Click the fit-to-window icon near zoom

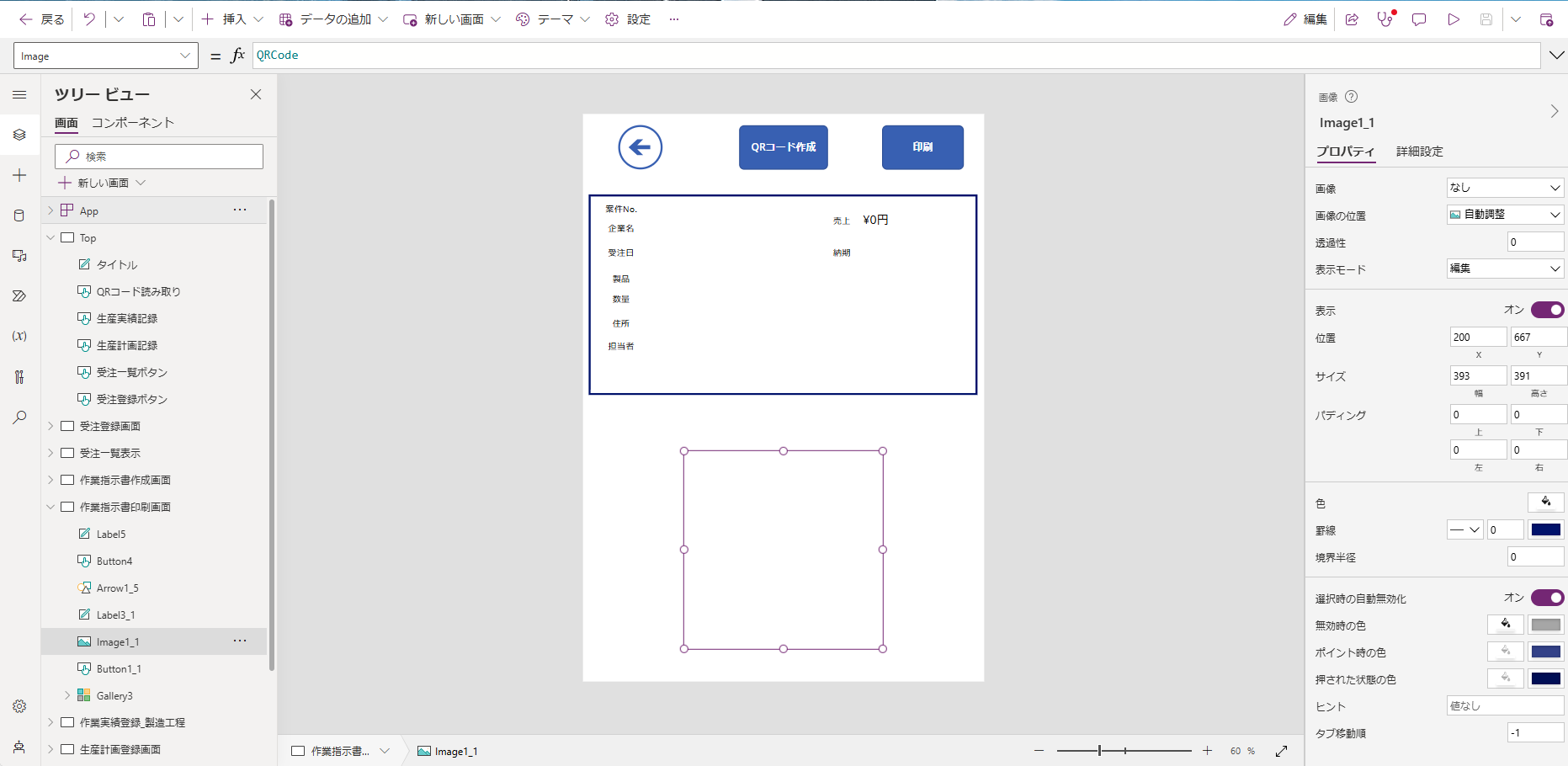pos(1281,751)
